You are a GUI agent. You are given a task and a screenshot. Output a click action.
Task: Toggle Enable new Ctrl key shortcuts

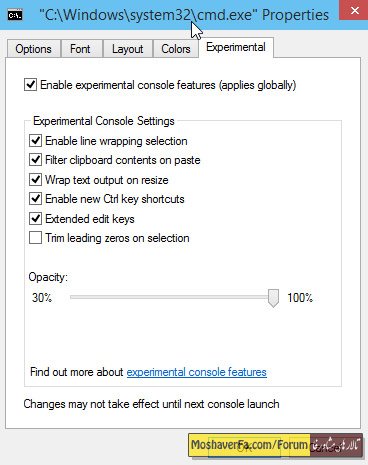click(35, 199)
